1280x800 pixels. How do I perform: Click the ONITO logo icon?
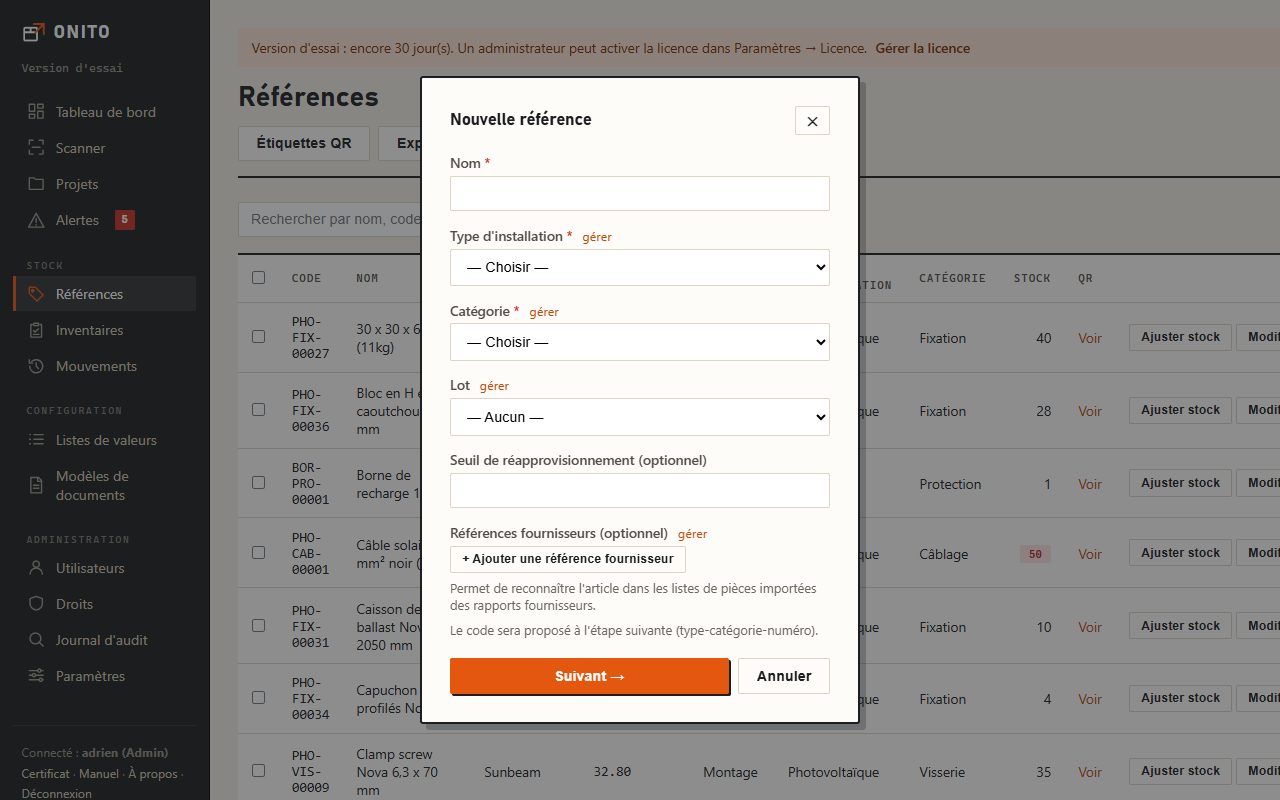pos(34,32)
